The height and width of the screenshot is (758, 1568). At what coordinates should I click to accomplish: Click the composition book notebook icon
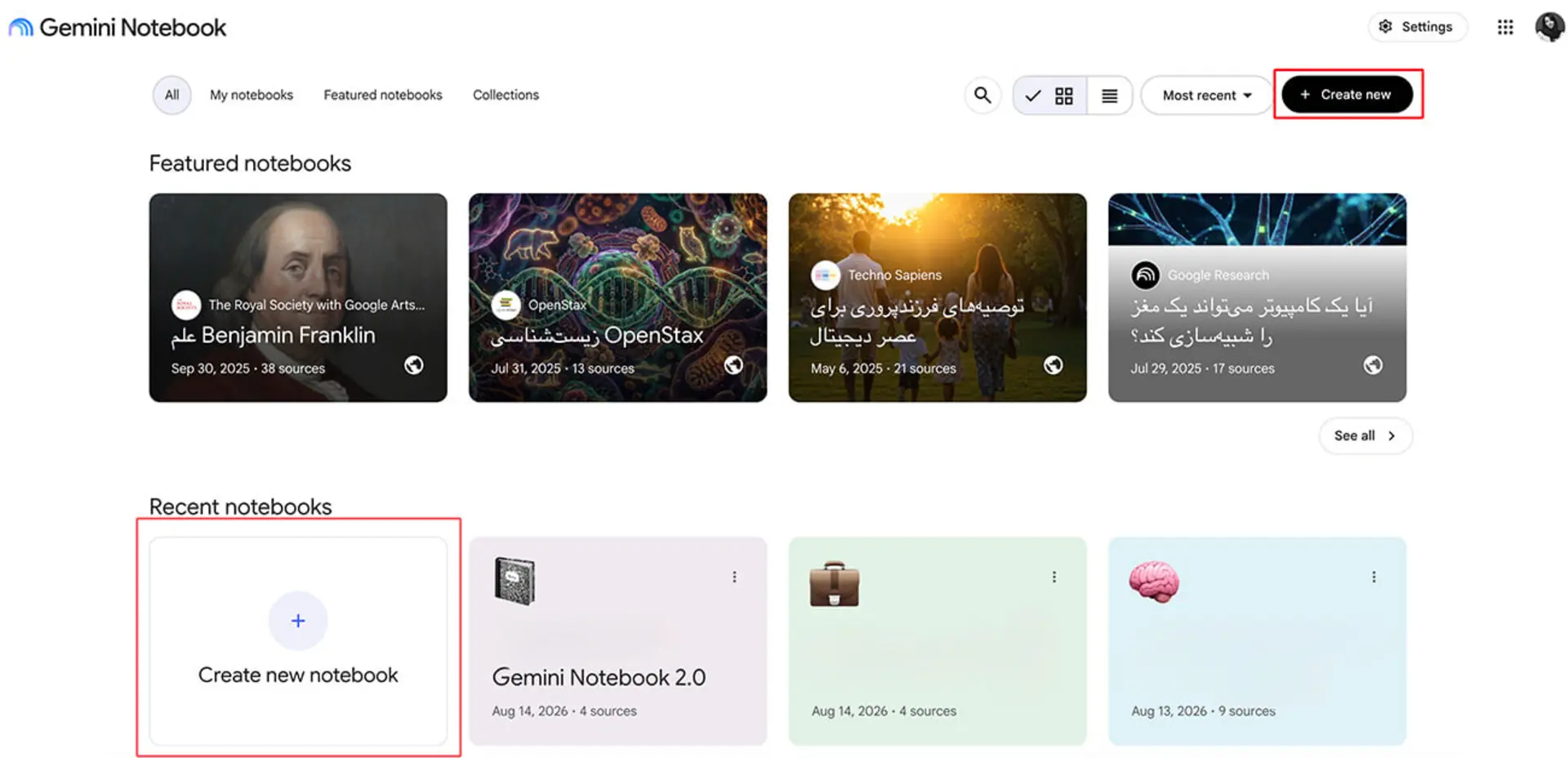tap(514, 581)
